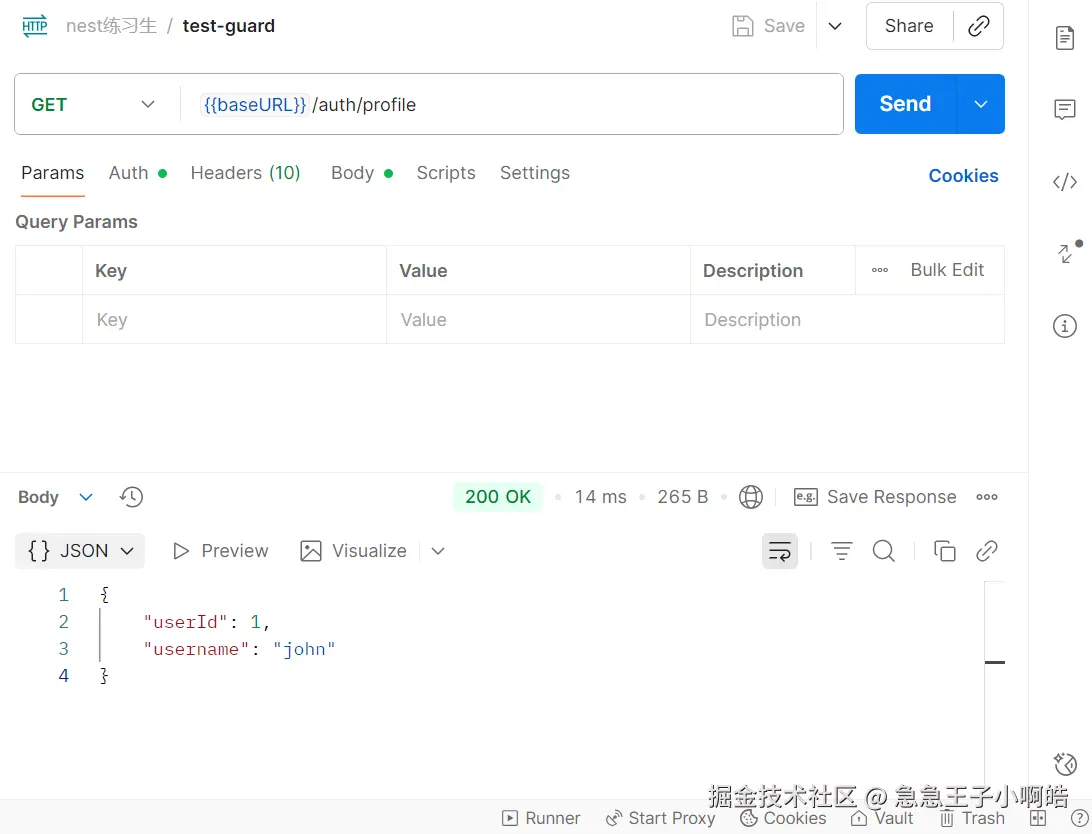Screen dimensions: 1092x834
Task: Click the query param Key input cell
Action: [234, 320]
